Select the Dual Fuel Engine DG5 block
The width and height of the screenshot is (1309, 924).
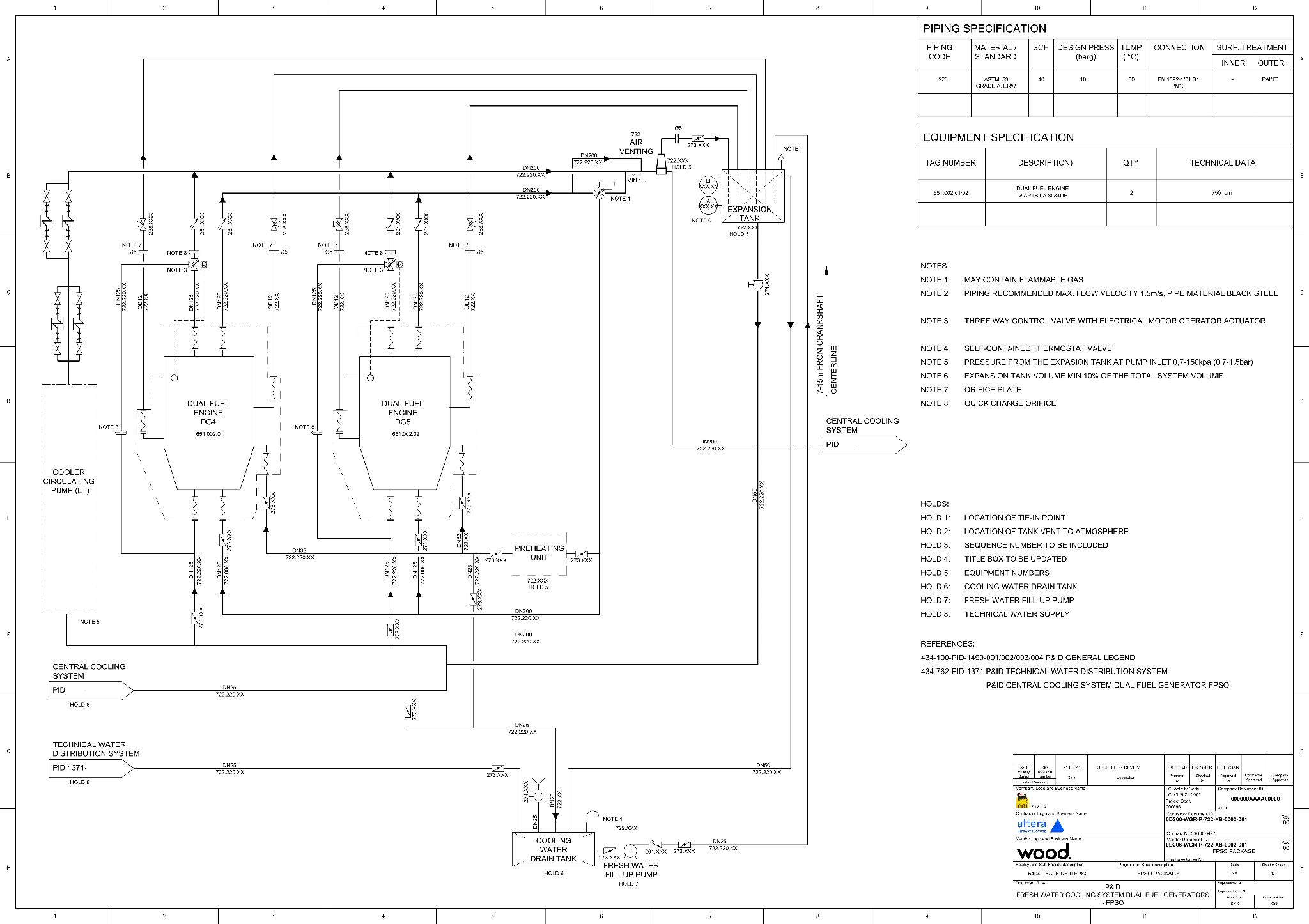(404, 423)
